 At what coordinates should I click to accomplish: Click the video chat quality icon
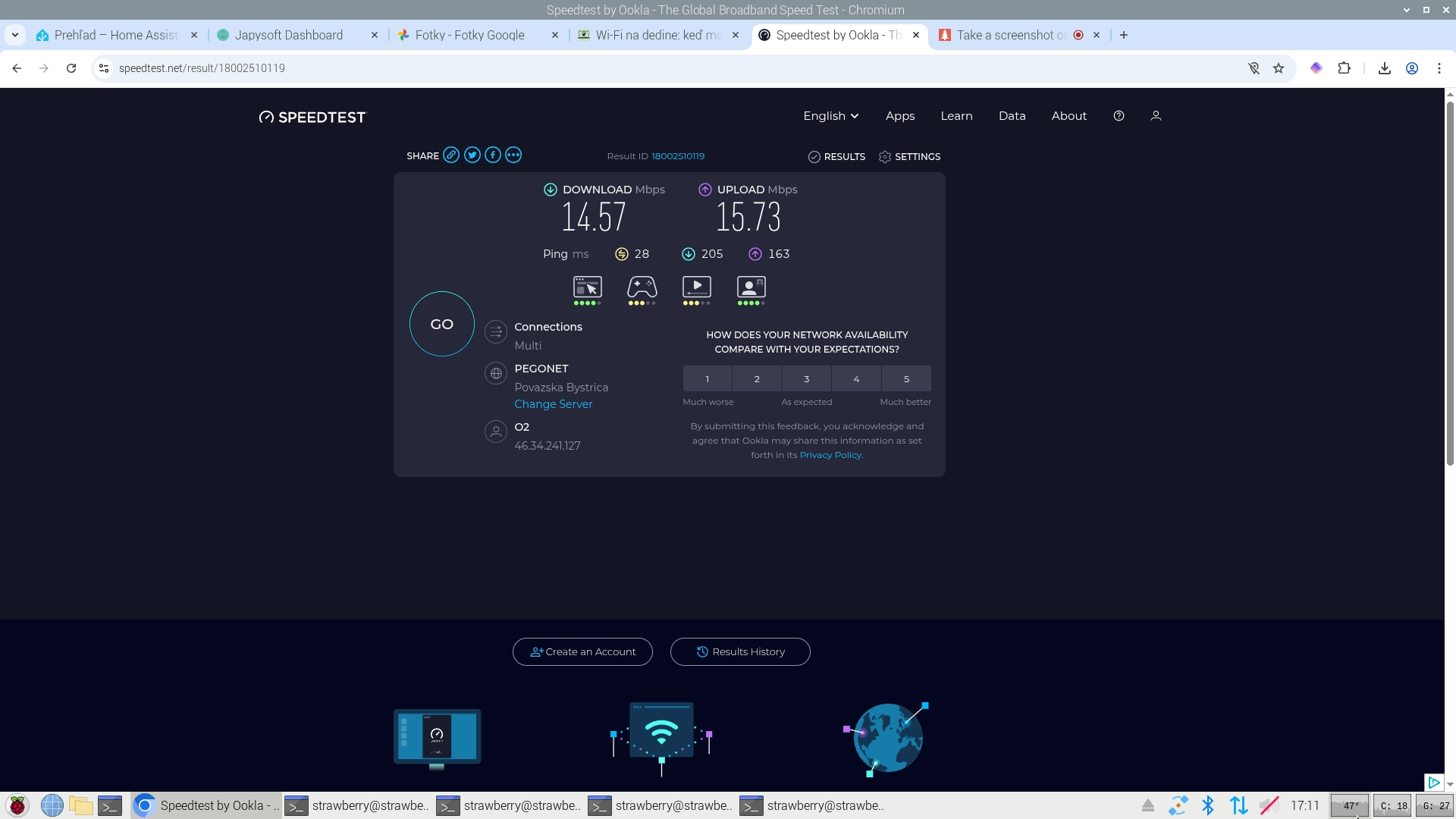click(751, 287)
